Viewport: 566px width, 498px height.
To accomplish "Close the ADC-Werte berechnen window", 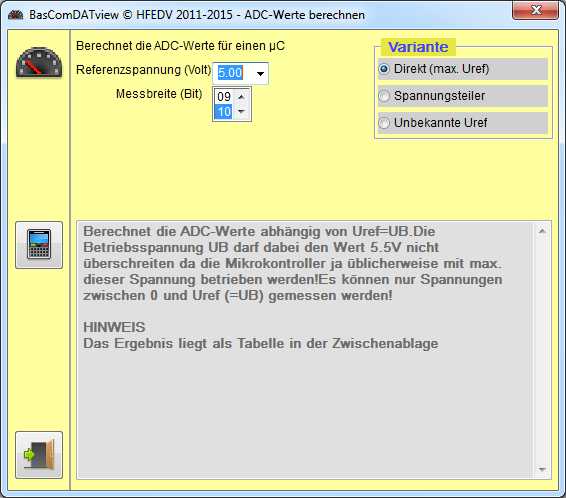I will 535,10.
